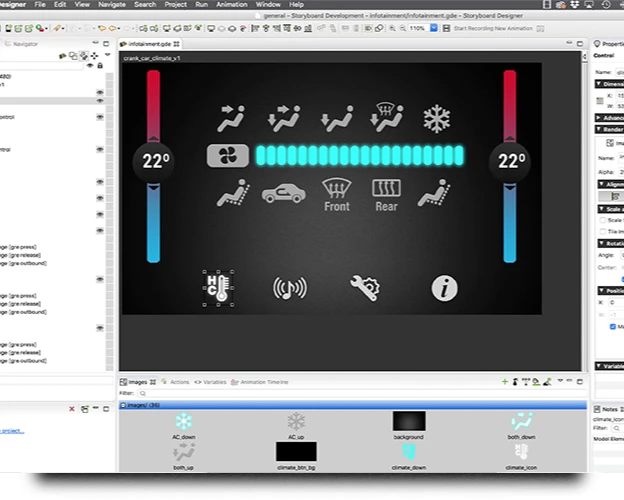Click the animation record disk icon

(447, 28)
